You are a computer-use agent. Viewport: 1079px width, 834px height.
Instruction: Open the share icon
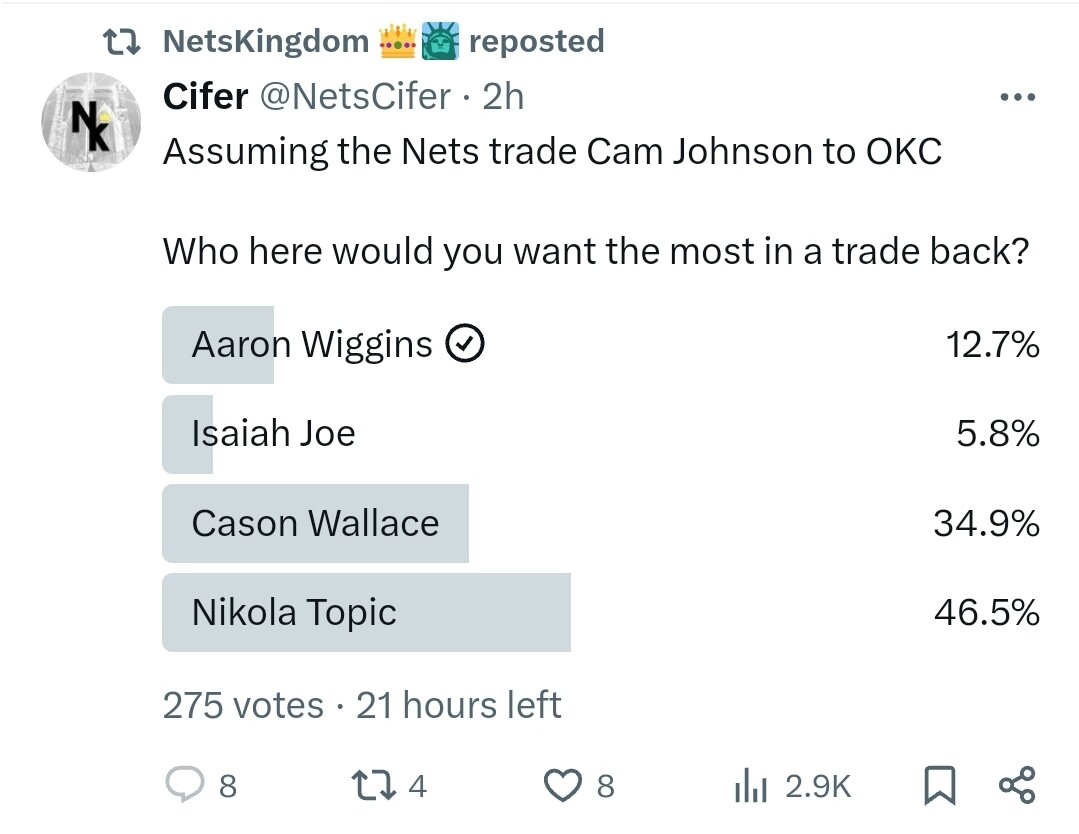pyautogui.click(x=1018, y=786)
